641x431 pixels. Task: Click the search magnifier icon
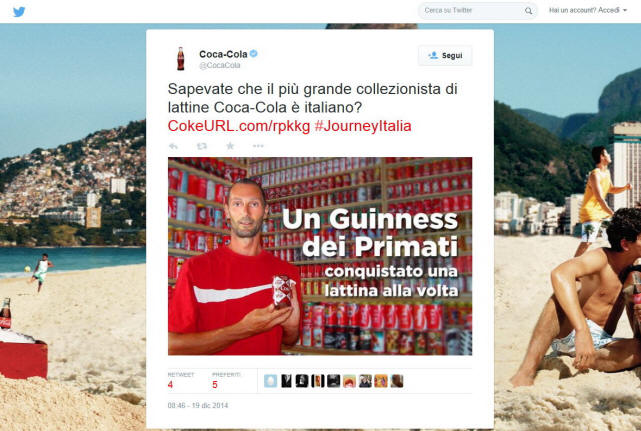click(x=529, y=11)
